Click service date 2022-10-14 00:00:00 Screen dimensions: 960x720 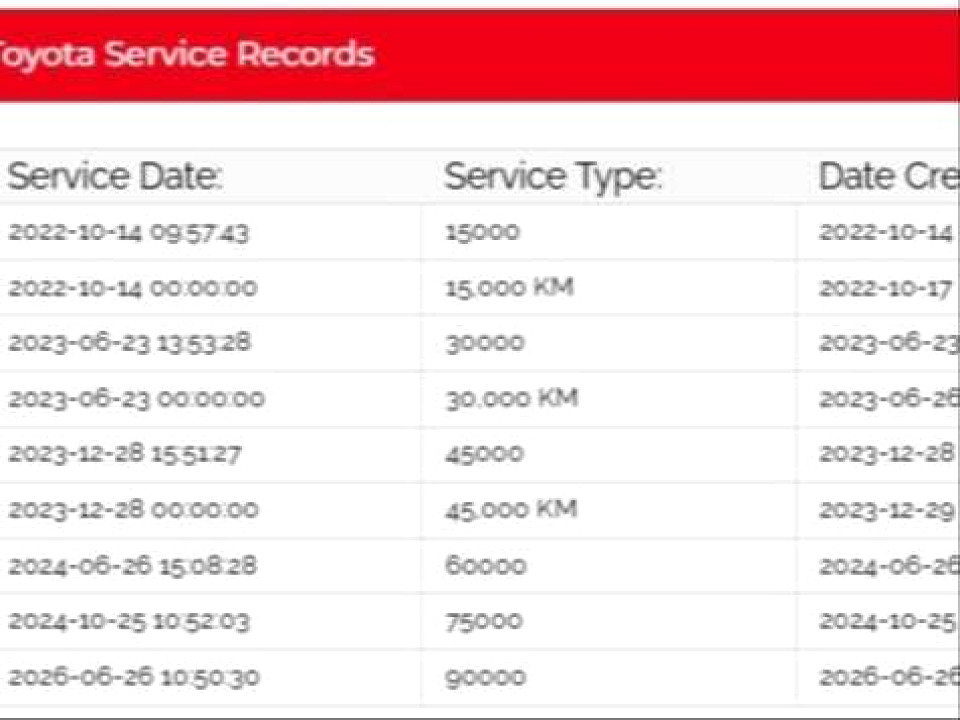(133, 288)
